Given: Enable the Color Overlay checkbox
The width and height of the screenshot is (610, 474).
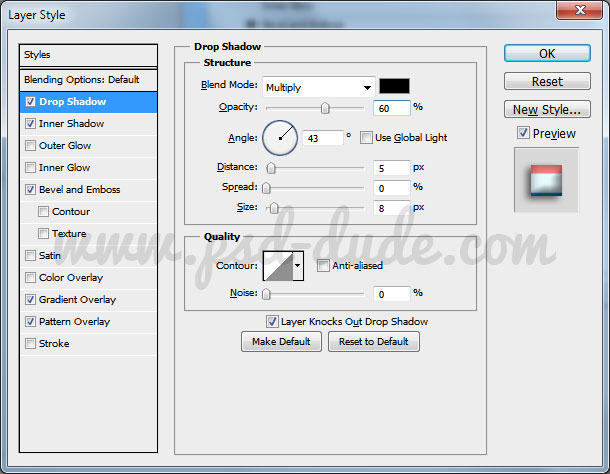Looking at the screenshot, I should 30,277.
